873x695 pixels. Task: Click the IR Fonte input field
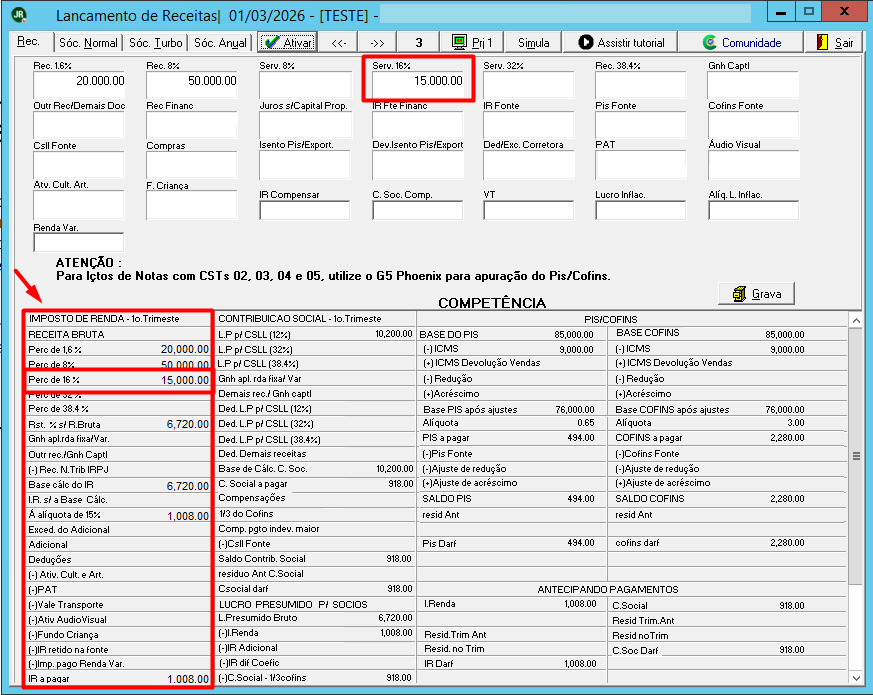point(529,125)
